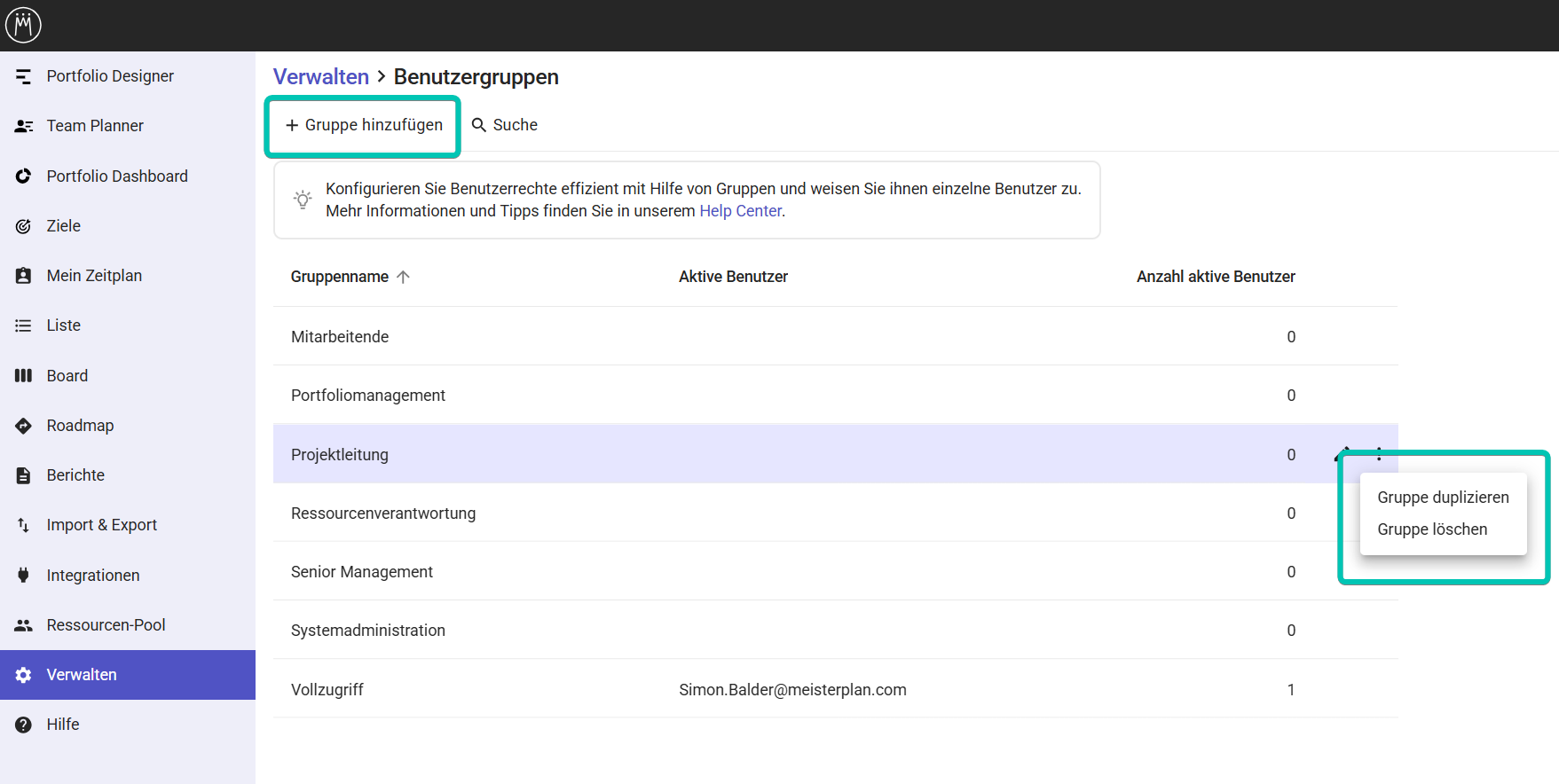
Task: Click the Simon.Balder@meisterplan.com user entry
Action: coord(792,690)
